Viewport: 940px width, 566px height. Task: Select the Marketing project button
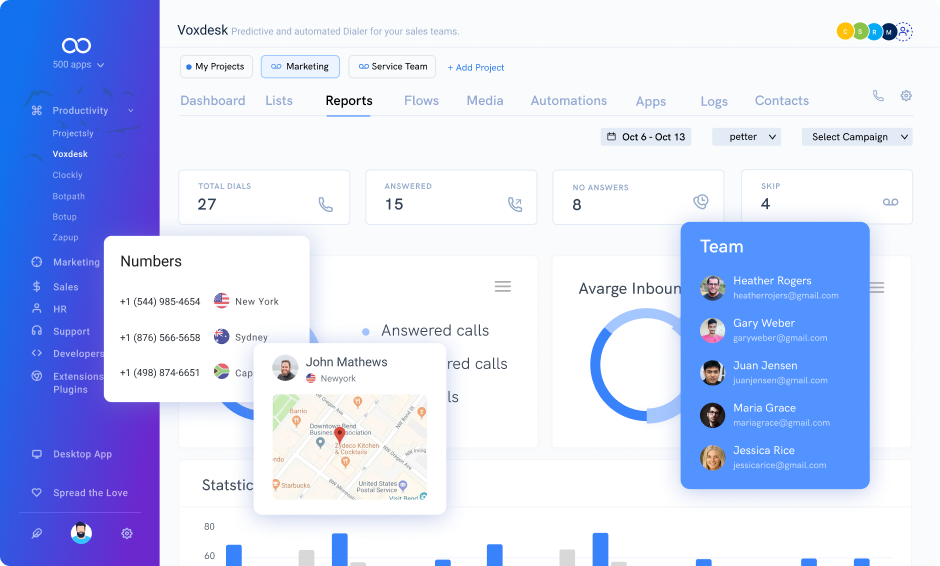click(300, 67)
